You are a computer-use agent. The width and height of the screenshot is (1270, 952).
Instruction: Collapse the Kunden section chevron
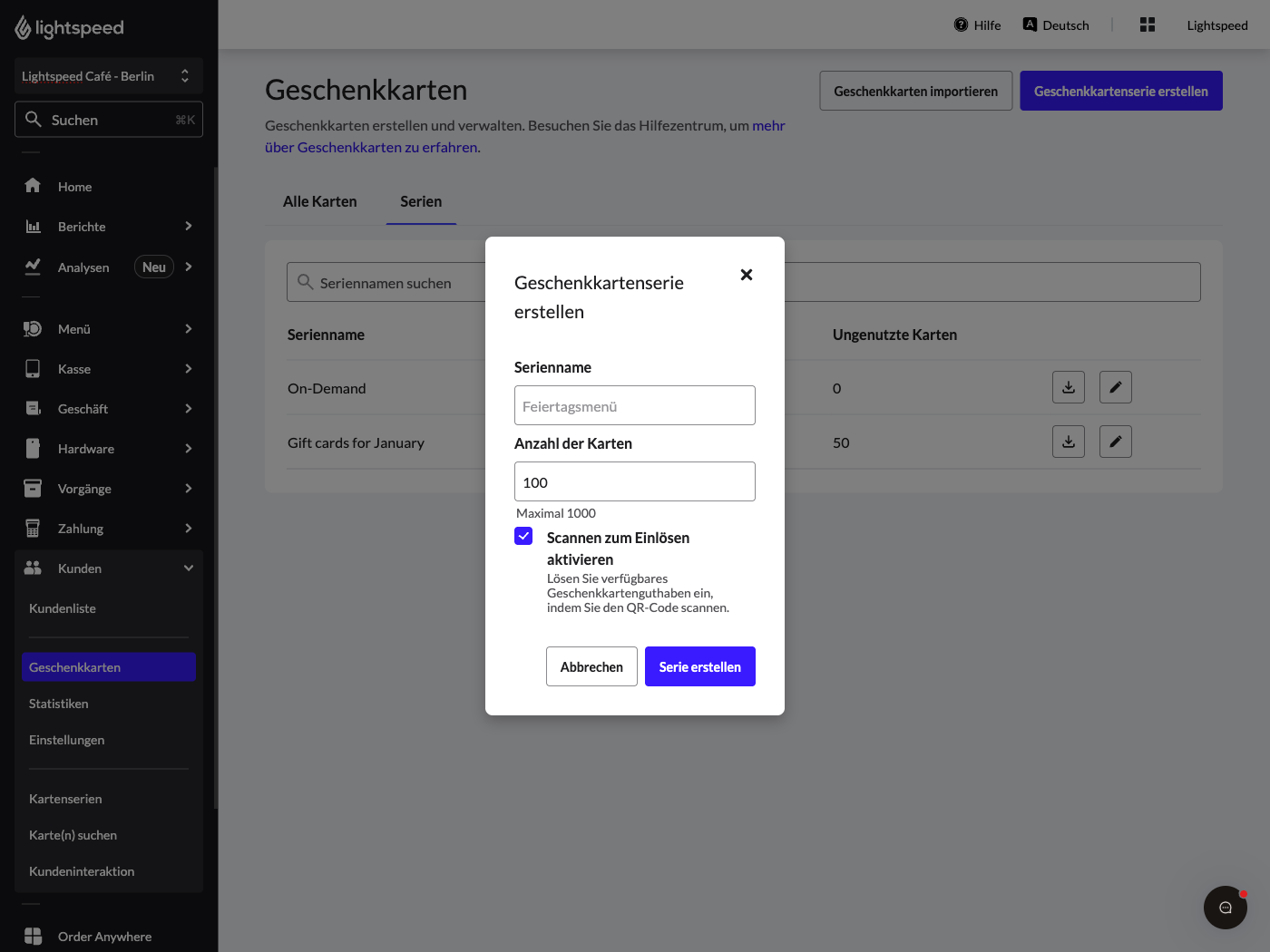click(x=189, y=568)
